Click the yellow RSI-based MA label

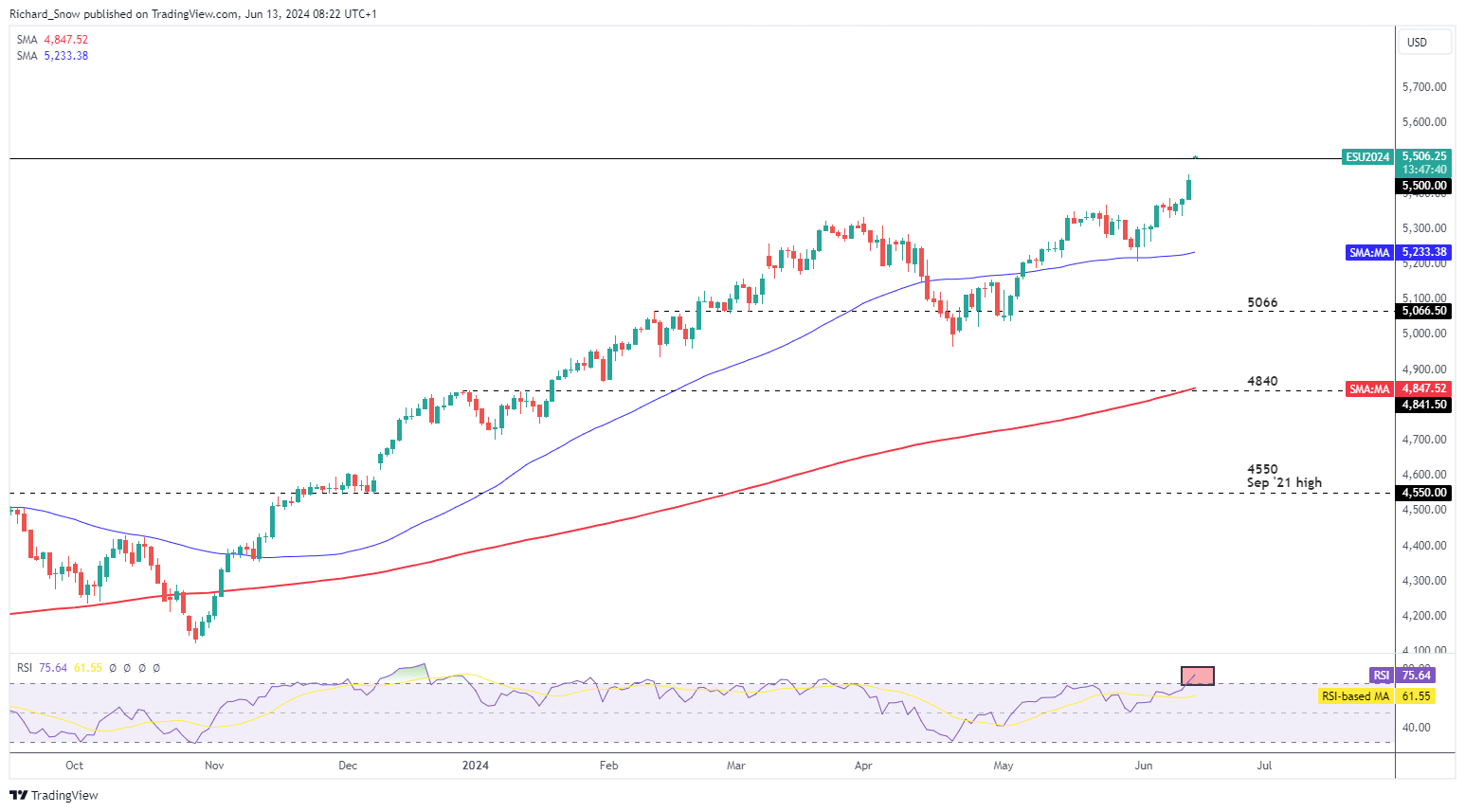coord(1355,696)
